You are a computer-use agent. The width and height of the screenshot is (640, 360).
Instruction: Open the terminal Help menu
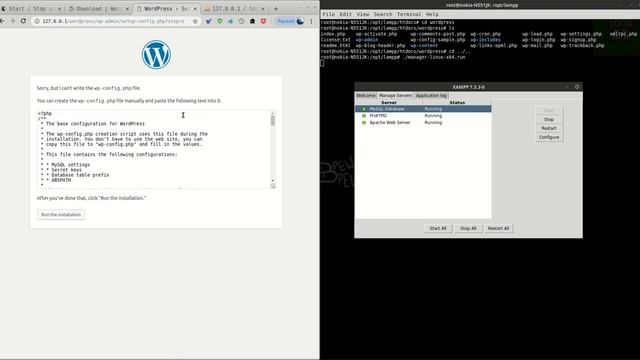[x=432, y=14]
